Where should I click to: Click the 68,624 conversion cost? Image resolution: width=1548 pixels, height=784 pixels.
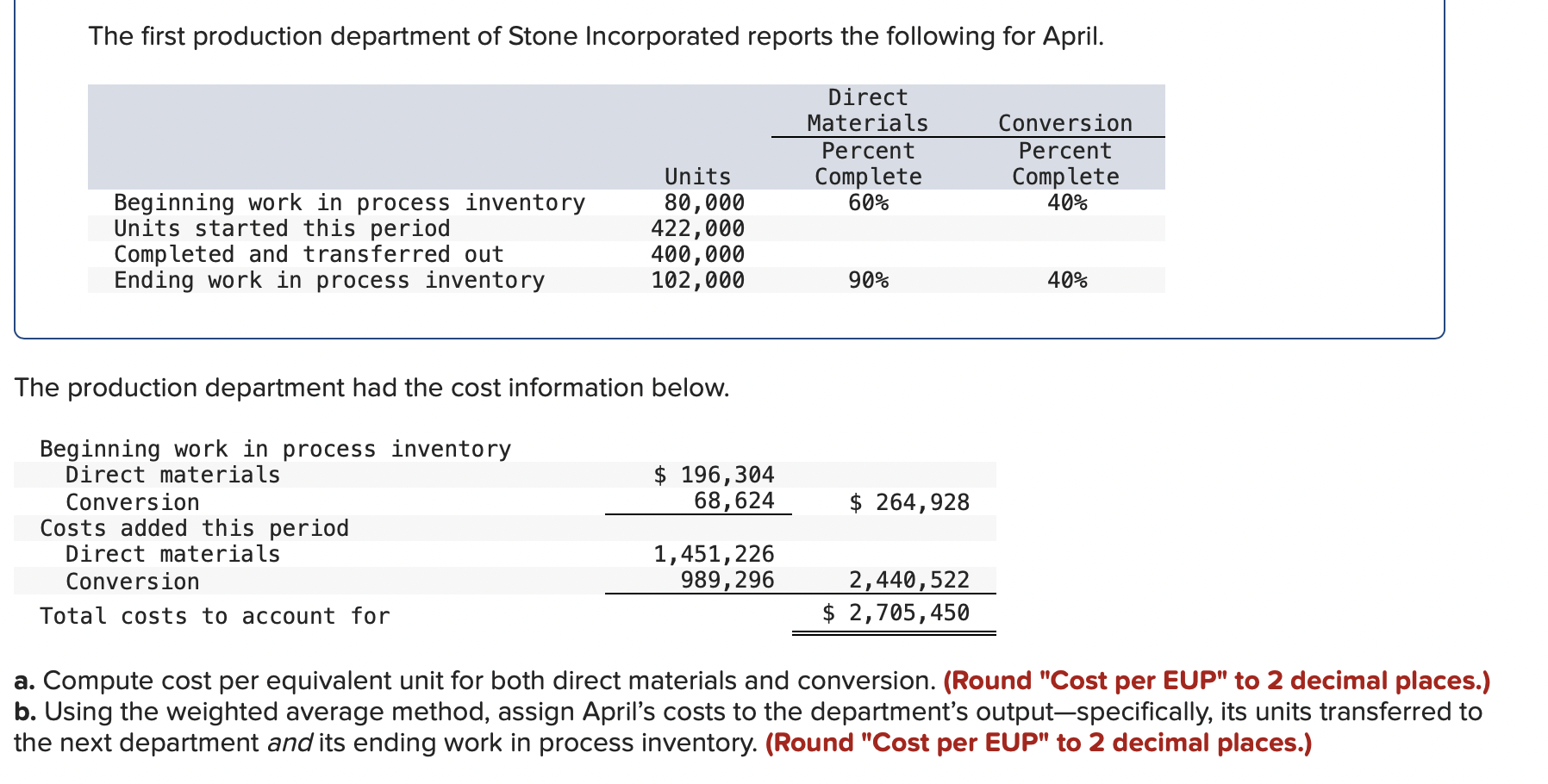pos(734,501)
